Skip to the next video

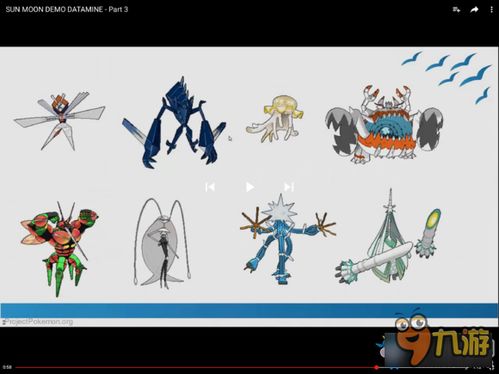289,187
